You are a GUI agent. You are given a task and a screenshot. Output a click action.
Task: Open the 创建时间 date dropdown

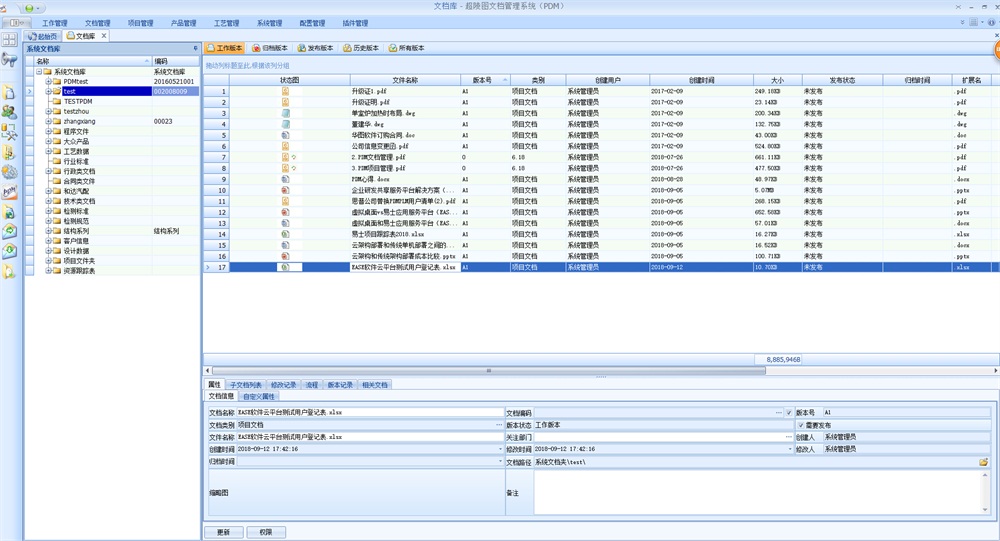(x=499, y=450)
